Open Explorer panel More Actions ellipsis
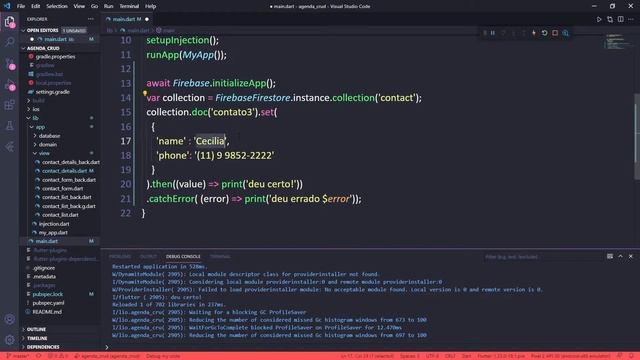Image resolution: width=640 pixels, height=360 pixels. [91, 19]
